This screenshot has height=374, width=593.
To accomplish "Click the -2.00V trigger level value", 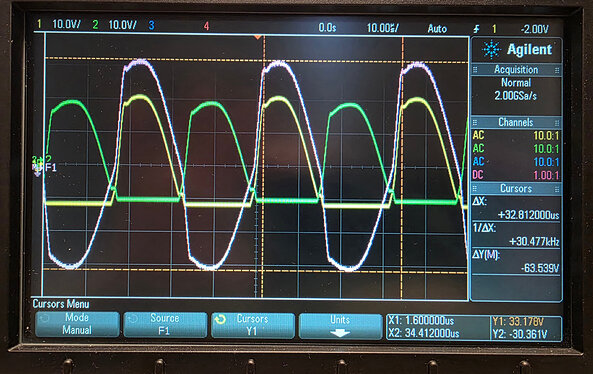I will (x=534, y=29).
